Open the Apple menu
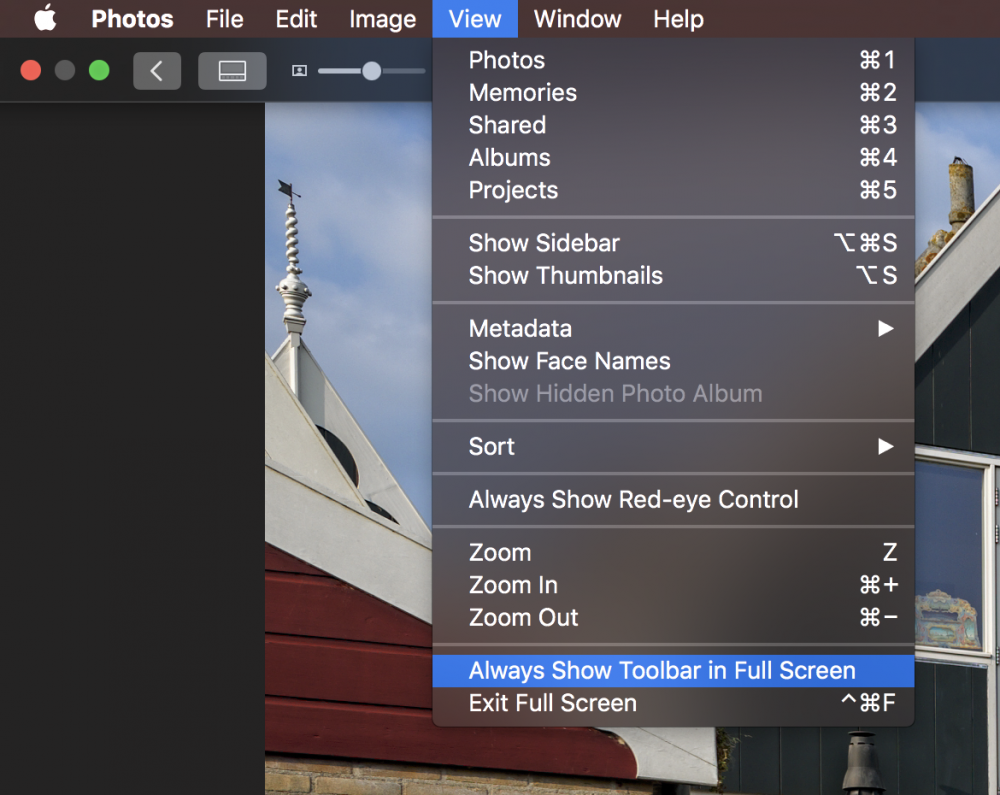 click(x=45, y=18)
